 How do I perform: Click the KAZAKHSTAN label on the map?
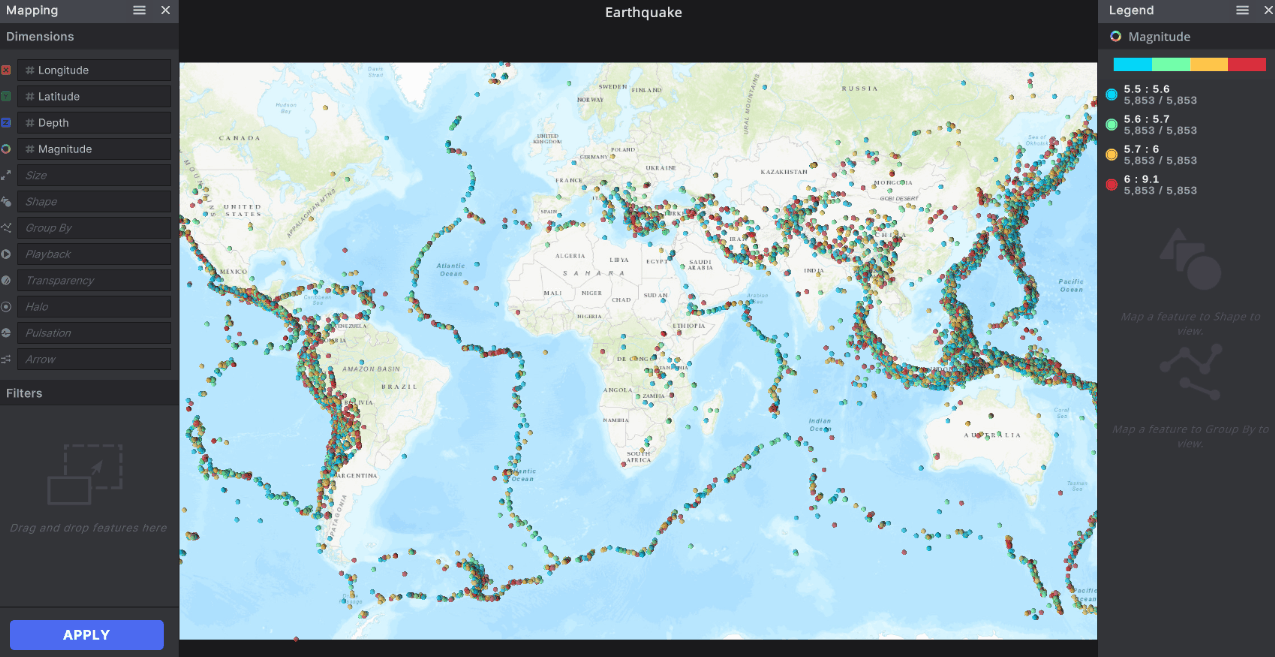783,172
